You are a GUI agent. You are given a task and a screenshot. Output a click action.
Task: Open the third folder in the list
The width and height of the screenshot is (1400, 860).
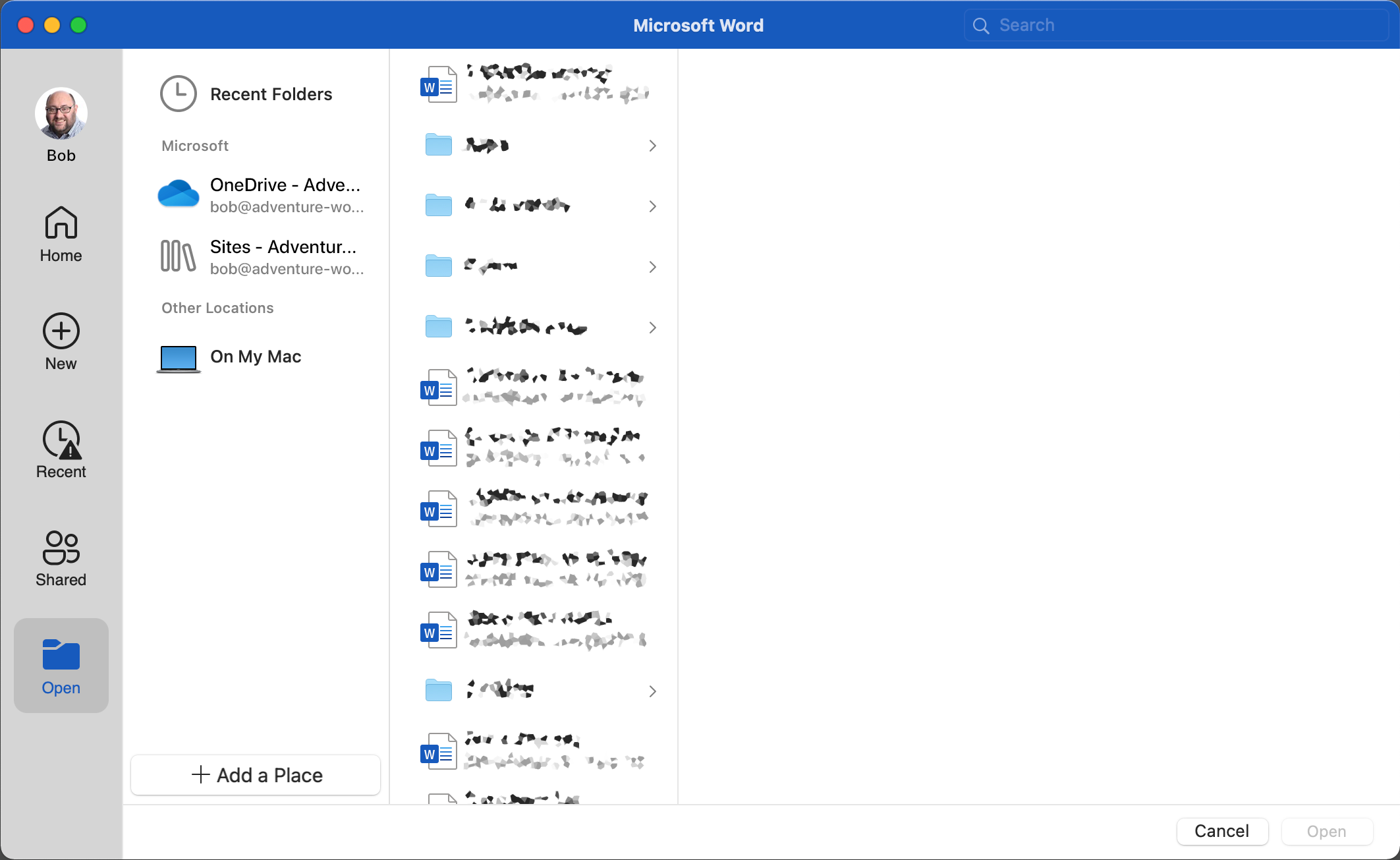click(491, 267)
